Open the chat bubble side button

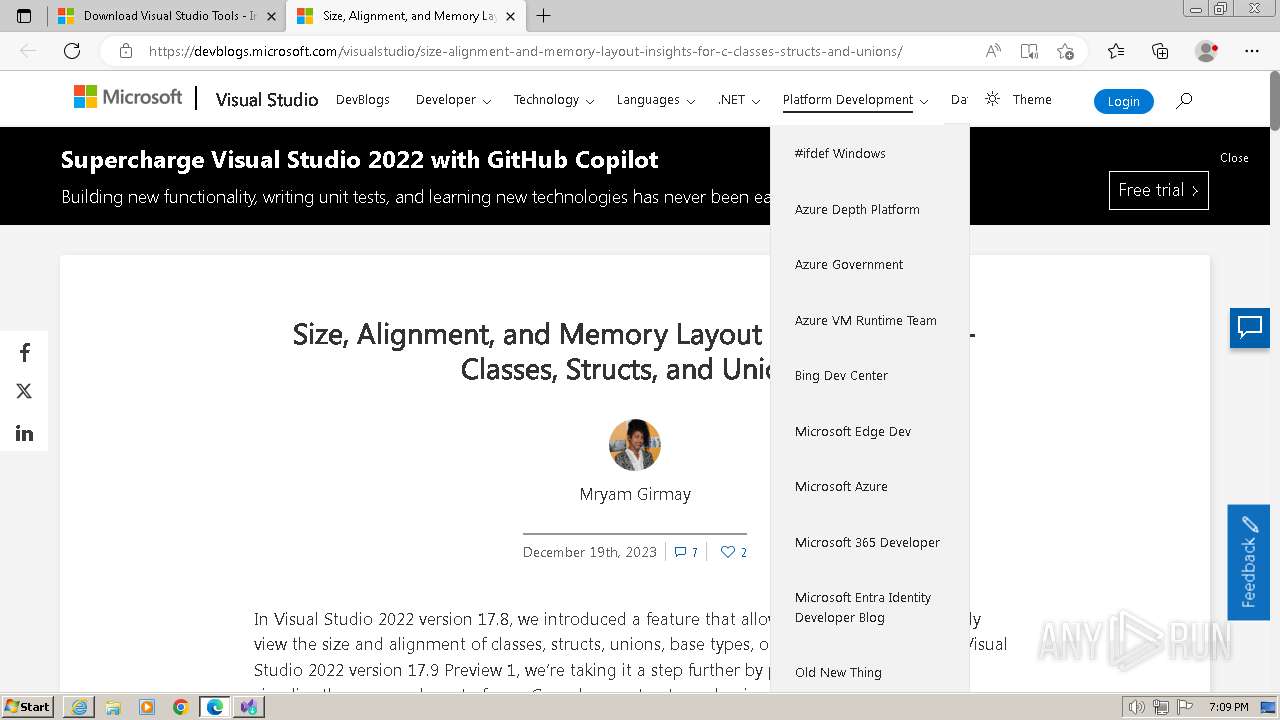1250,328
